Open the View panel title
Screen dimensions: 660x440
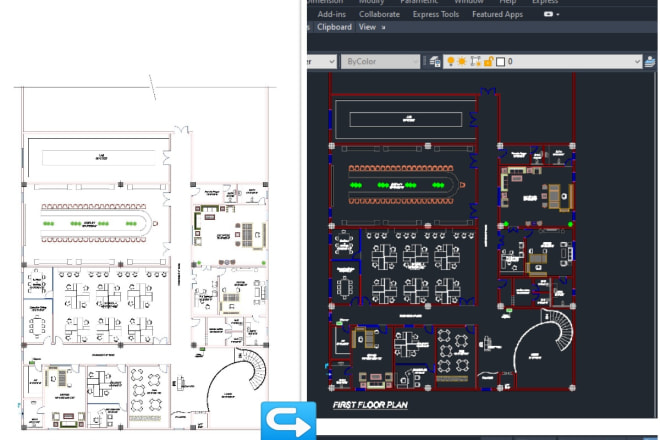click(x=367, y=27)
